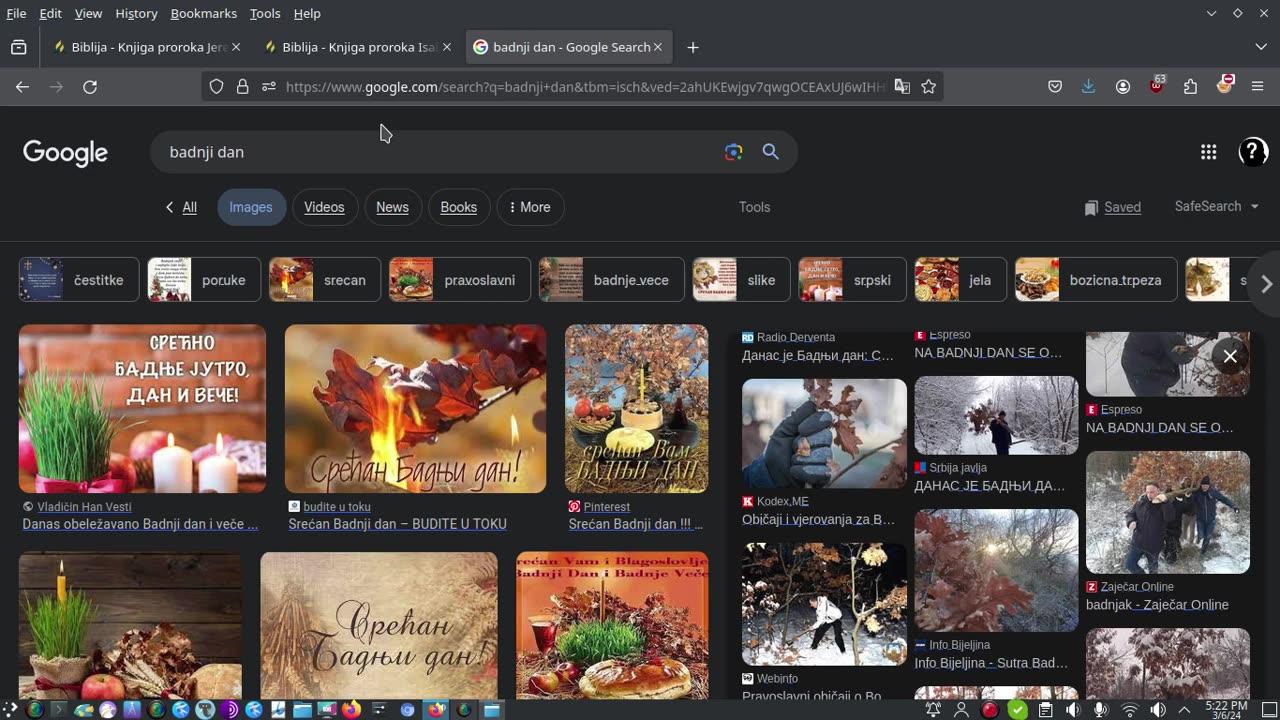Open the list-all-tabs chevron
Screen dimensions: 1280x720
click(x=1261, y=47)
